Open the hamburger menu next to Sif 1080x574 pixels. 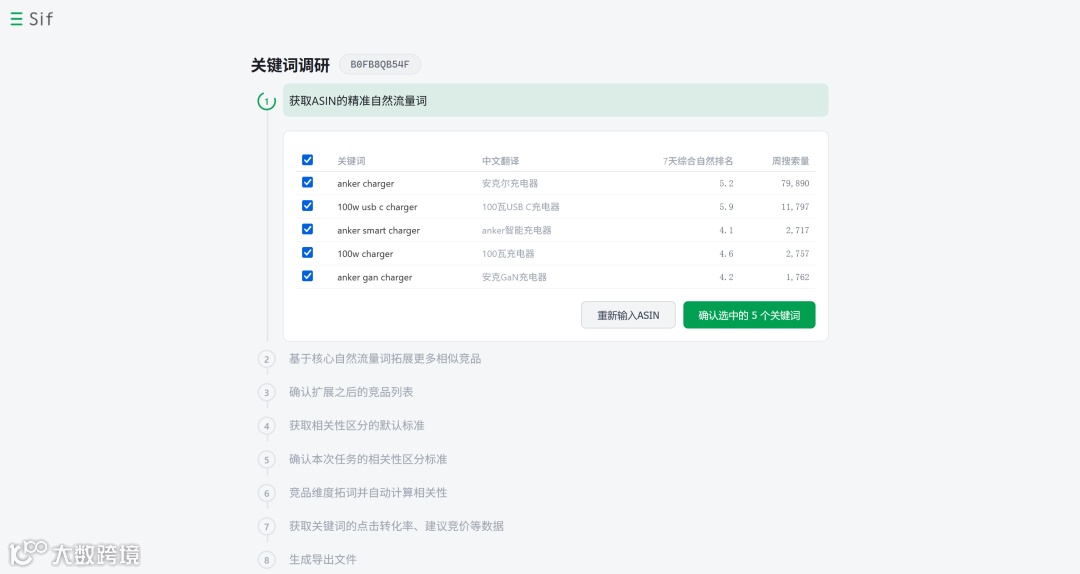(x=16, y=19)
